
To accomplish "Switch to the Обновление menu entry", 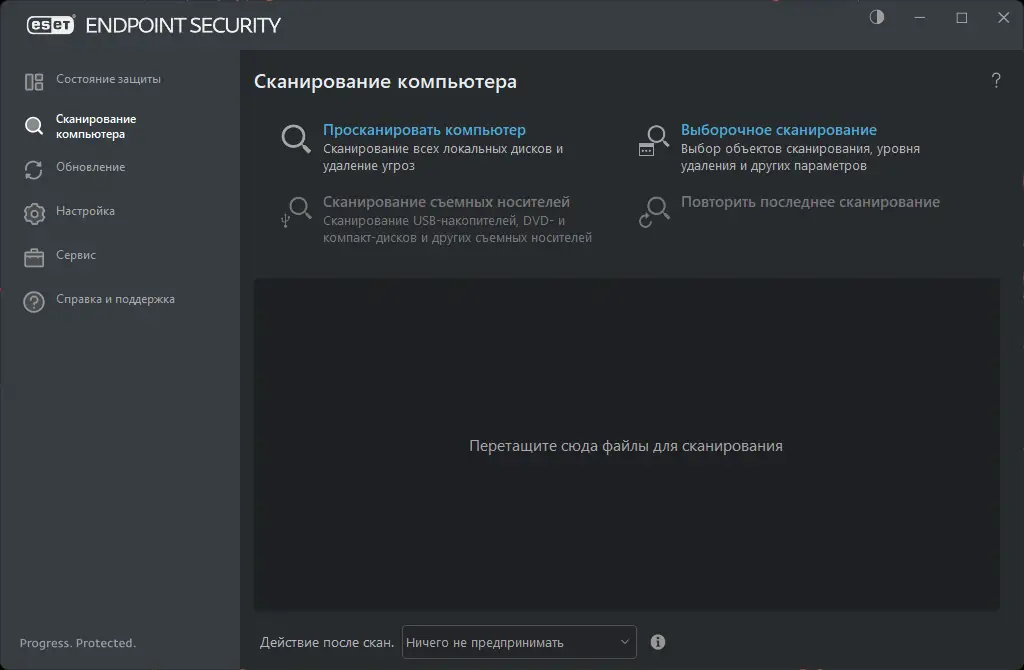I will (91, 167).
